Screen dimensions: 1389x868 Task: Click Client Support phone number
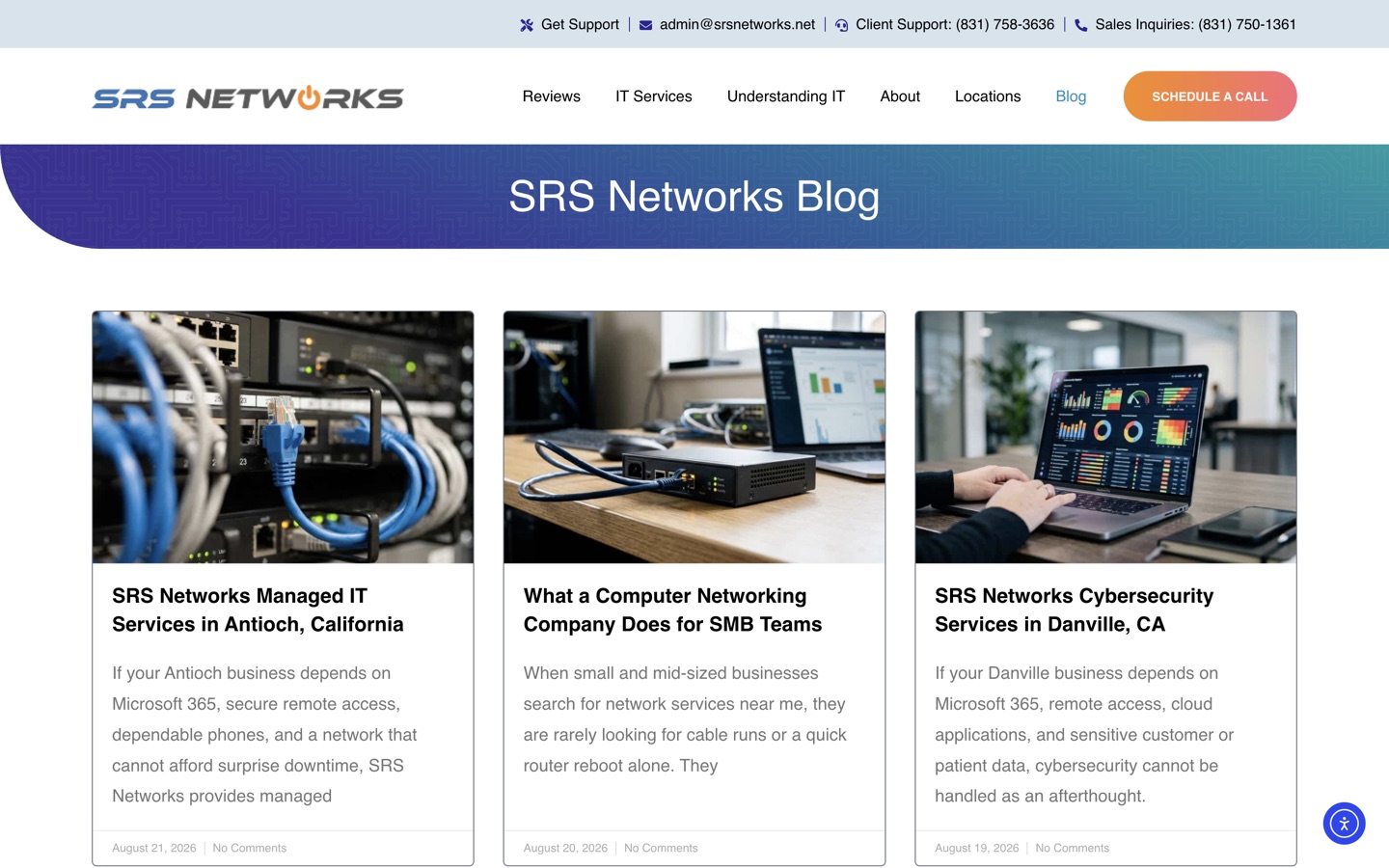955,24
